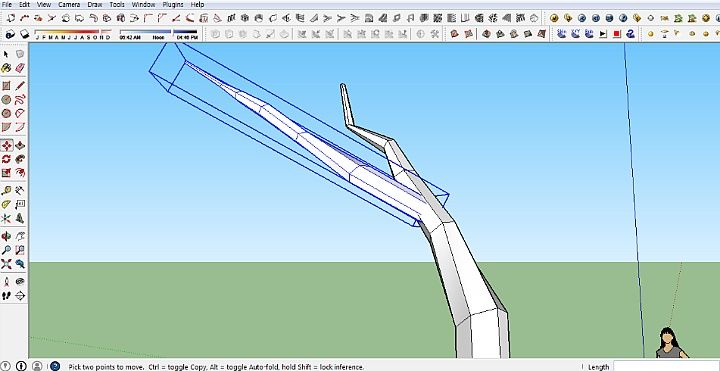Pick the Text label tool
Viewport: 720px width, 371px height.
click(x=20, y=204)
